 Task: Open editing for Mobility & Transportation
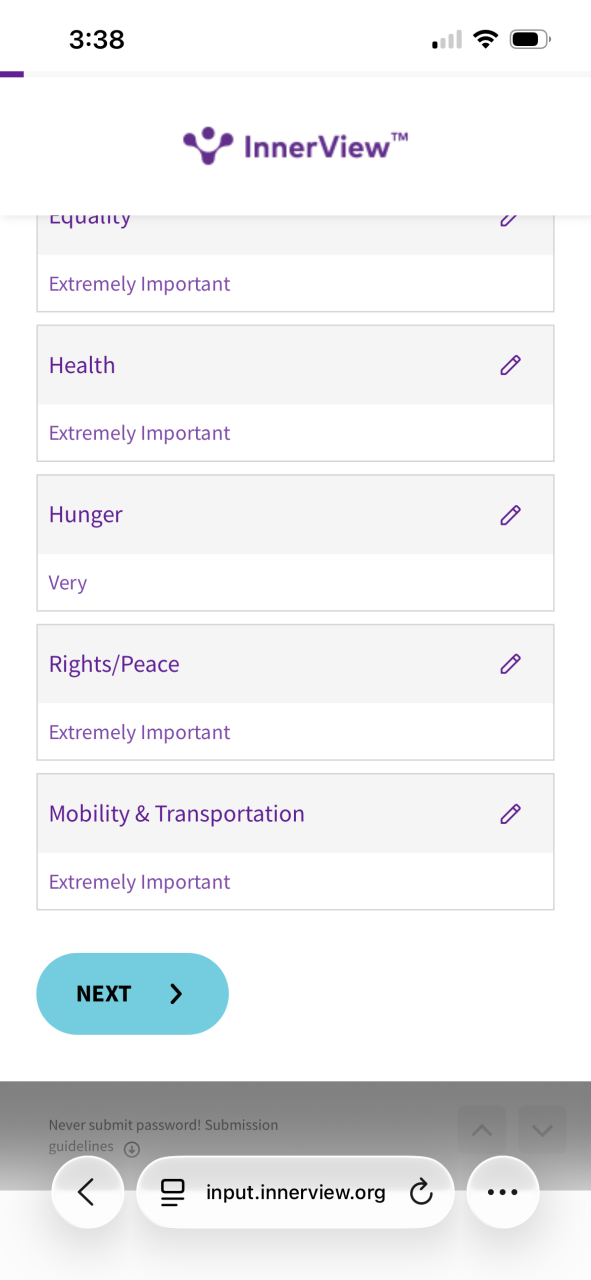pyautogui.click(x=510, y=814)
